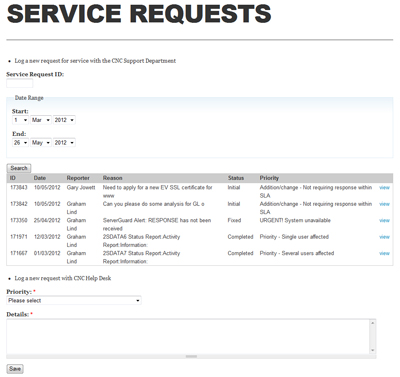This screenshot has height=377, width=400.
Task: Focus the Service Request ID field
Action: click(20, 83)
